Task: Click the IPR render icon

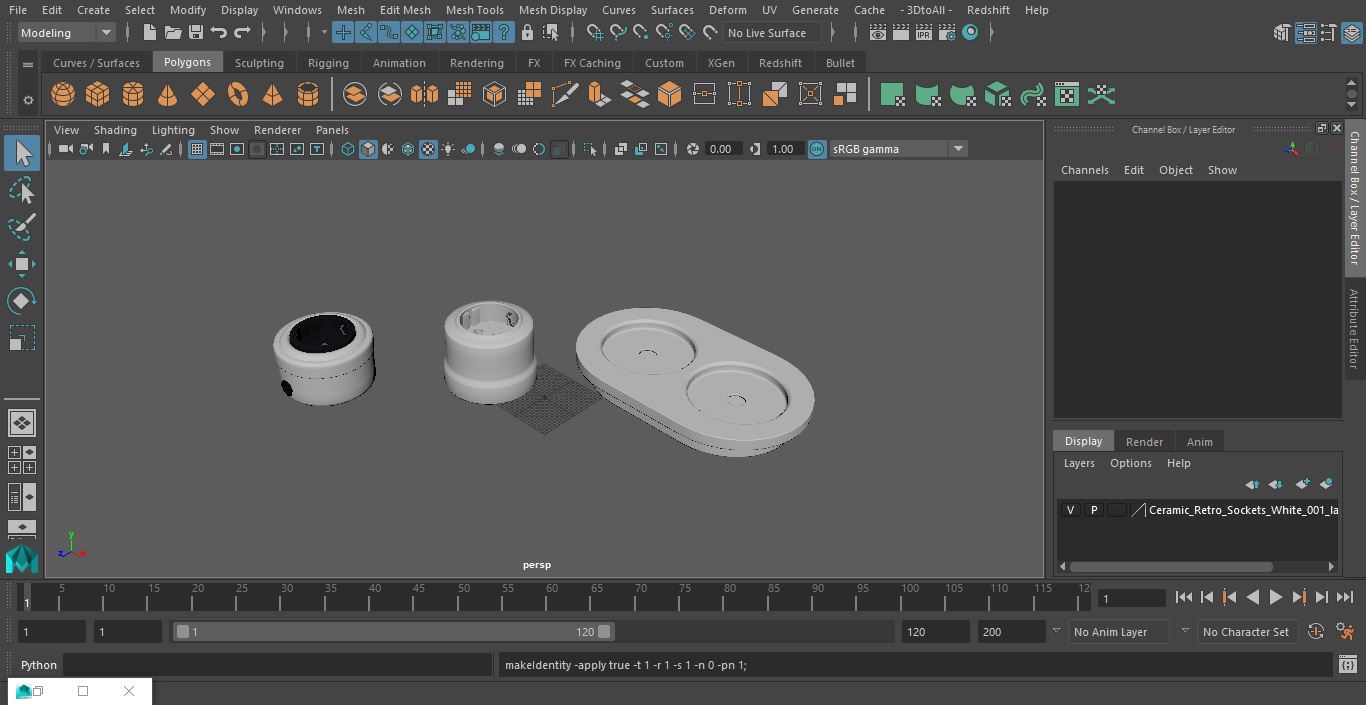Action: (x=923, y=33)
